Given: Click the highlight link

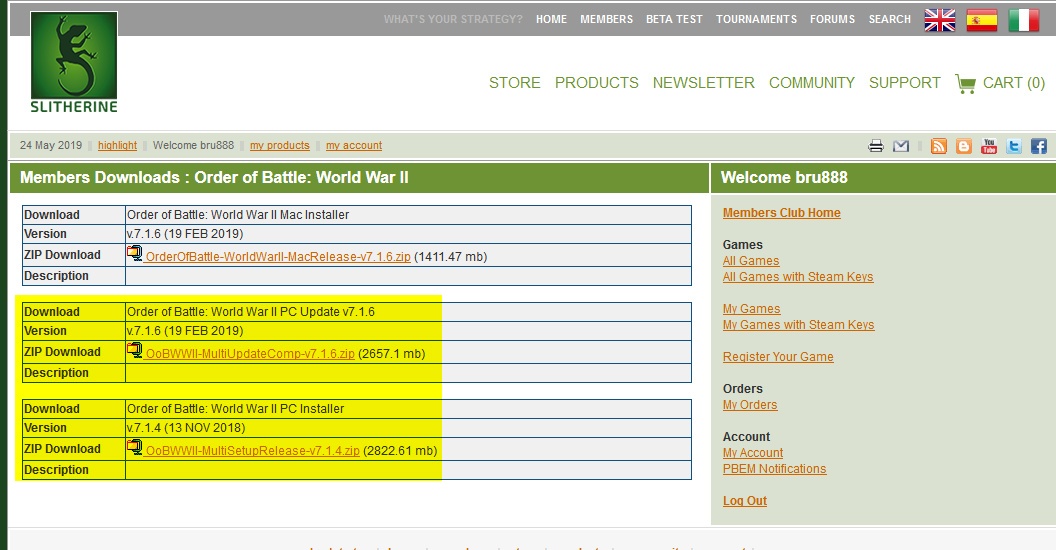Looking at the screenshot, I should (117, 145).
